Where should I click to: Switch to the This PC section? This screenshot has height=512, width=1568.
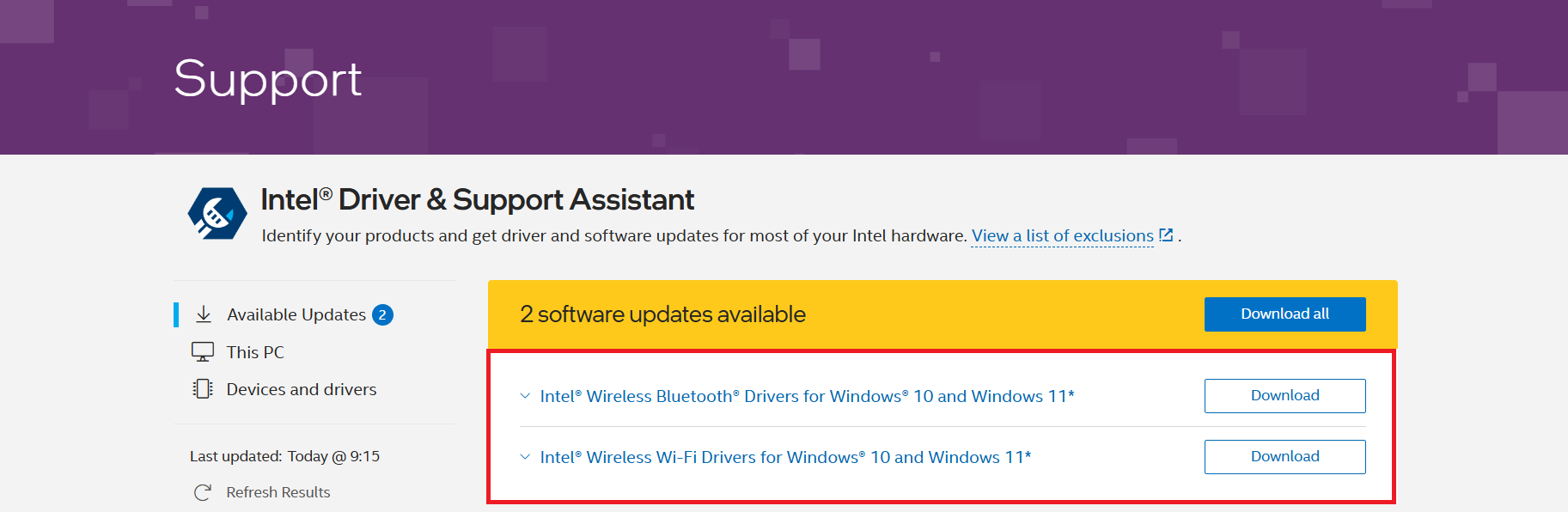(x=255, y=352)
